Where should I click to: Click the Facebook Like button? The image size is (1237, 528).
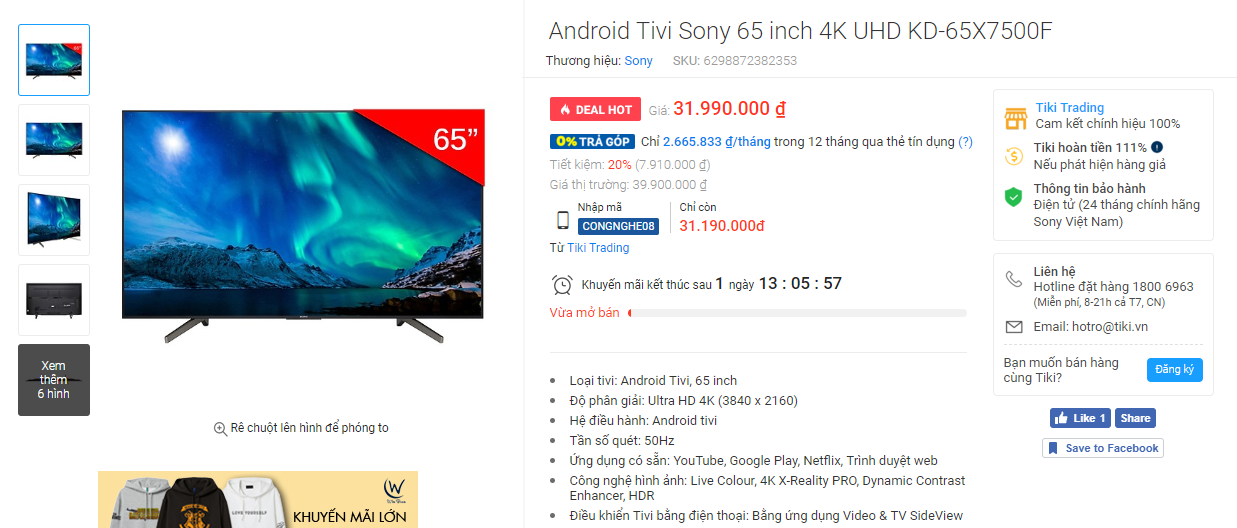pos(1080,418)
